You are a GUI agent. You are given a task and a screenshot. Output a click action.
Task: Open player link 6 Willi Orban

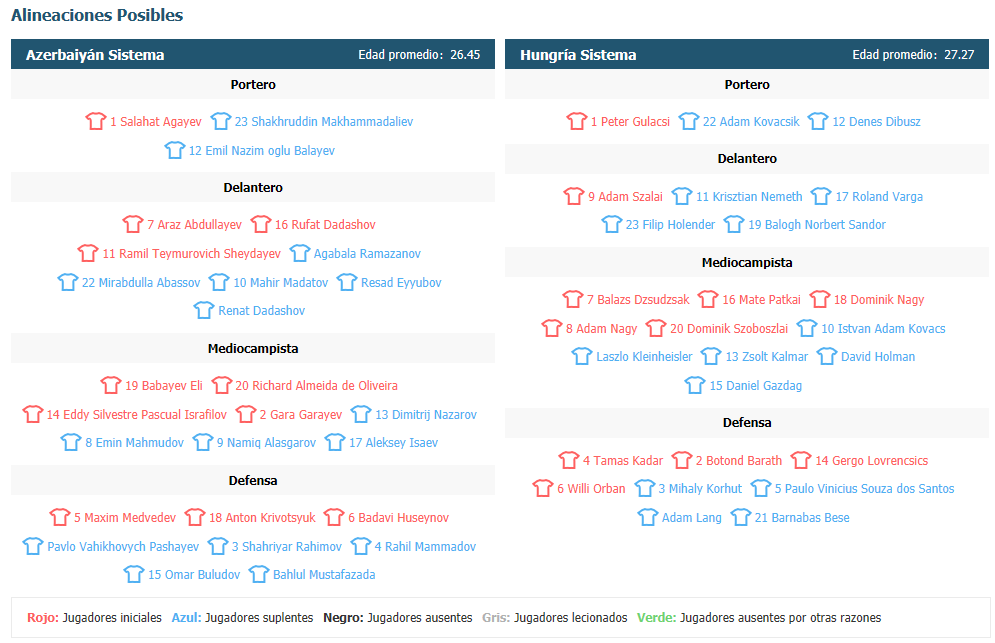click(591, 488)
